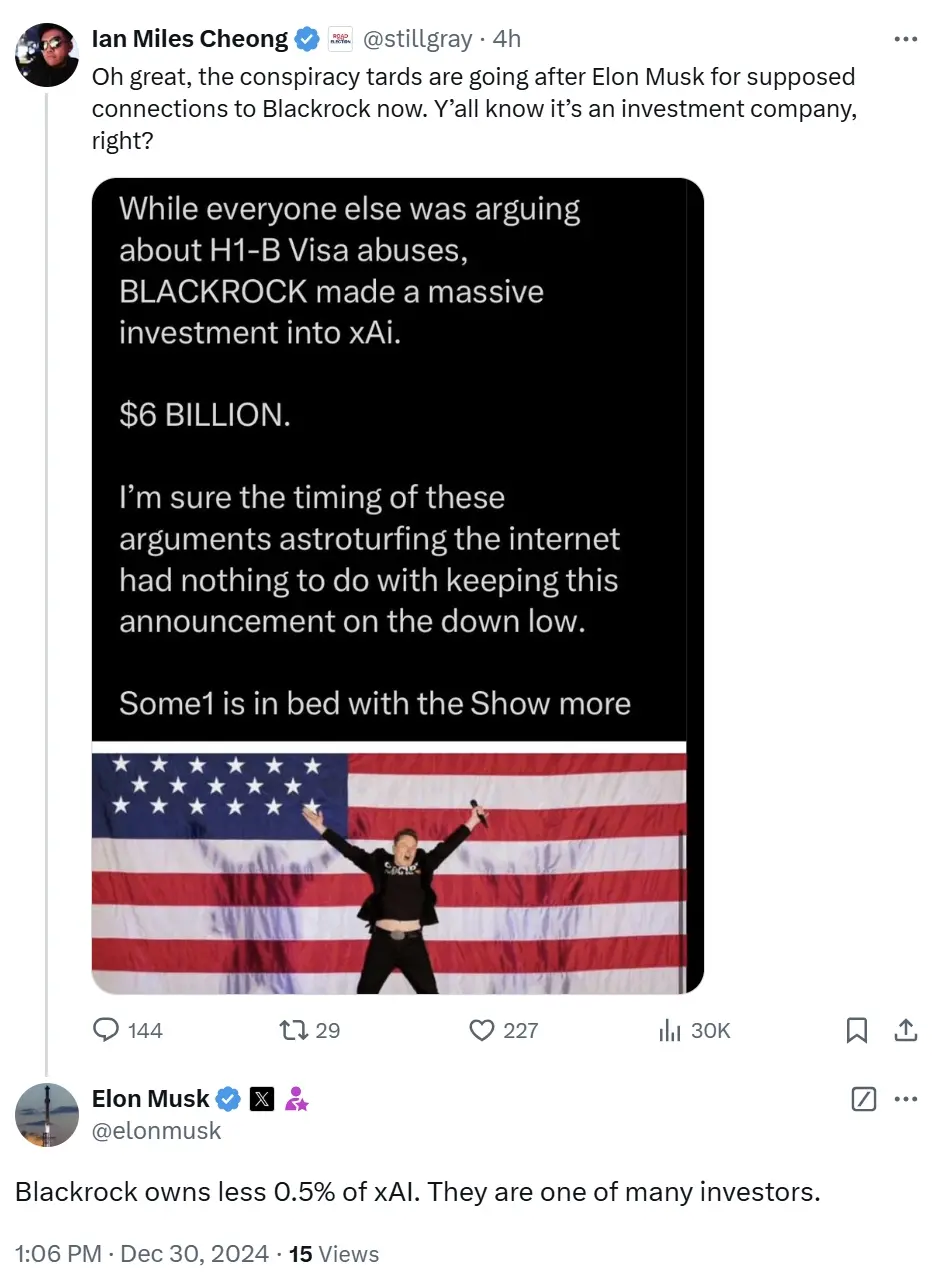Click the @stillgray handle

pos(415,39)
